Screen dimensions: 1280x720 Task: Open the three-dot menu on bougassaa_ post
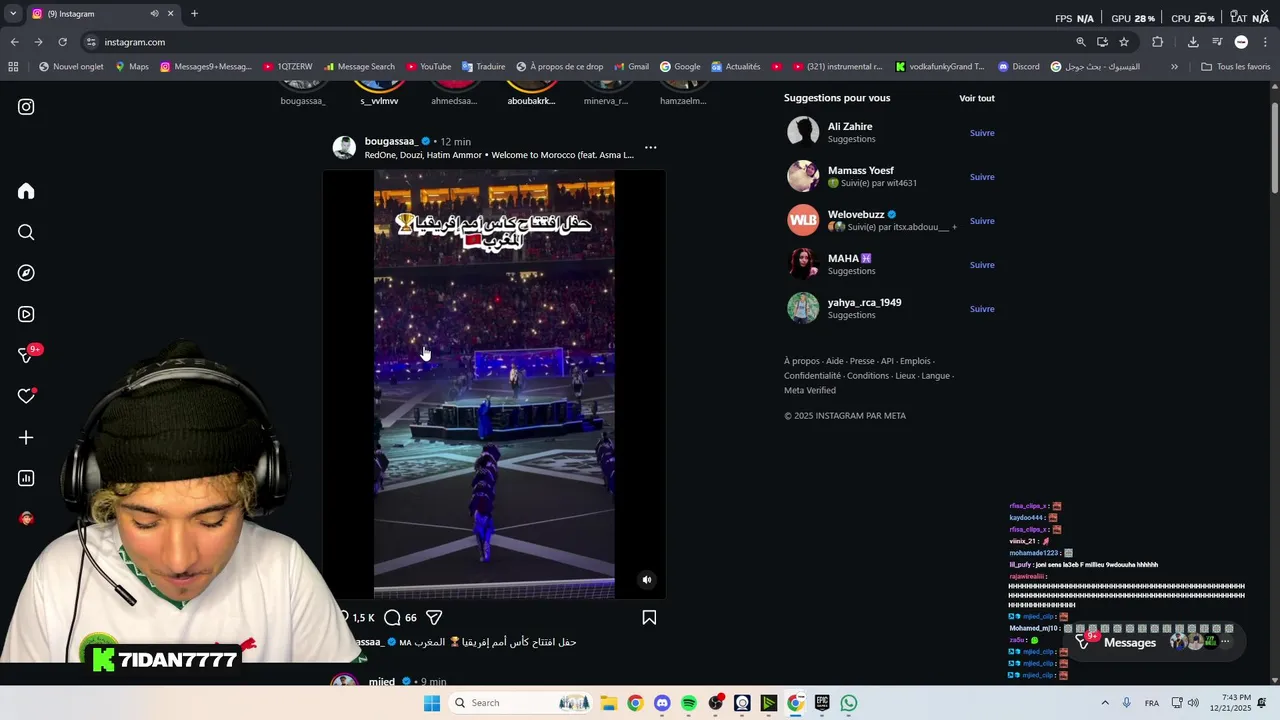[x=650, y=147]
